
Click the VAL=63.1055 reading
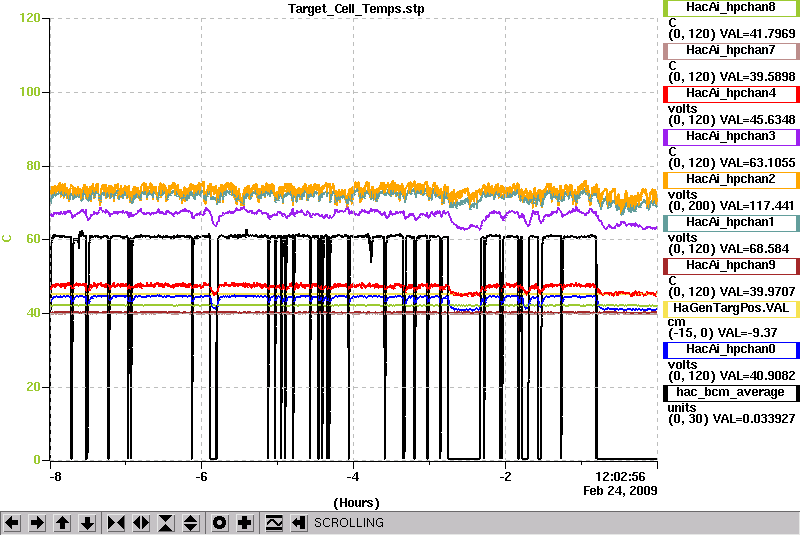(757, 163)
